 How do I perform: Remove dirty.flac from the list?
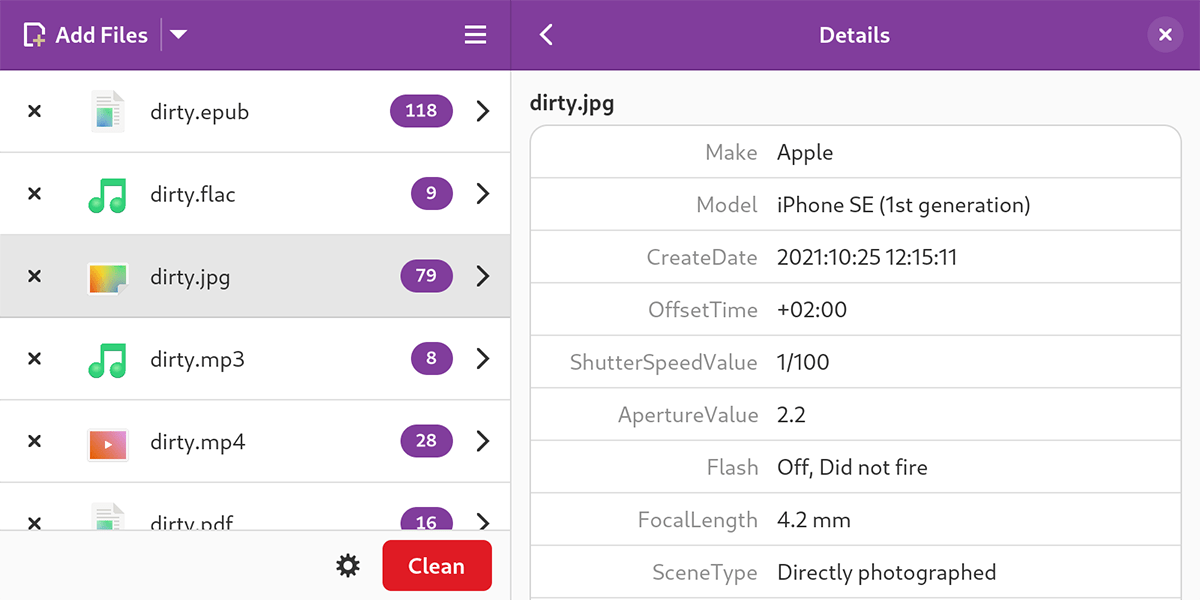(x=33, y=194)
